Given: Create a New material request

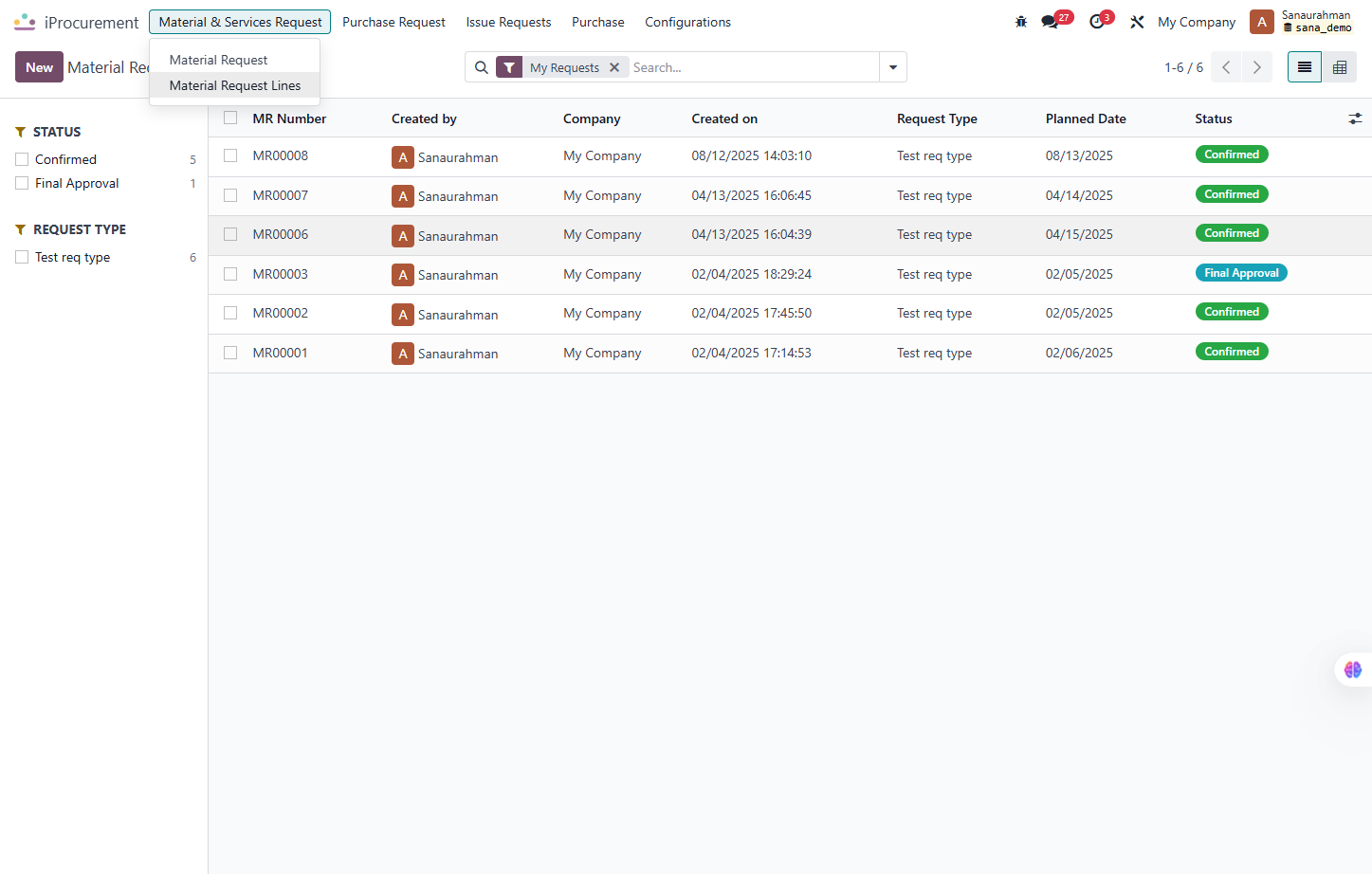Looking at the screenshot, I should click(39, 67).
